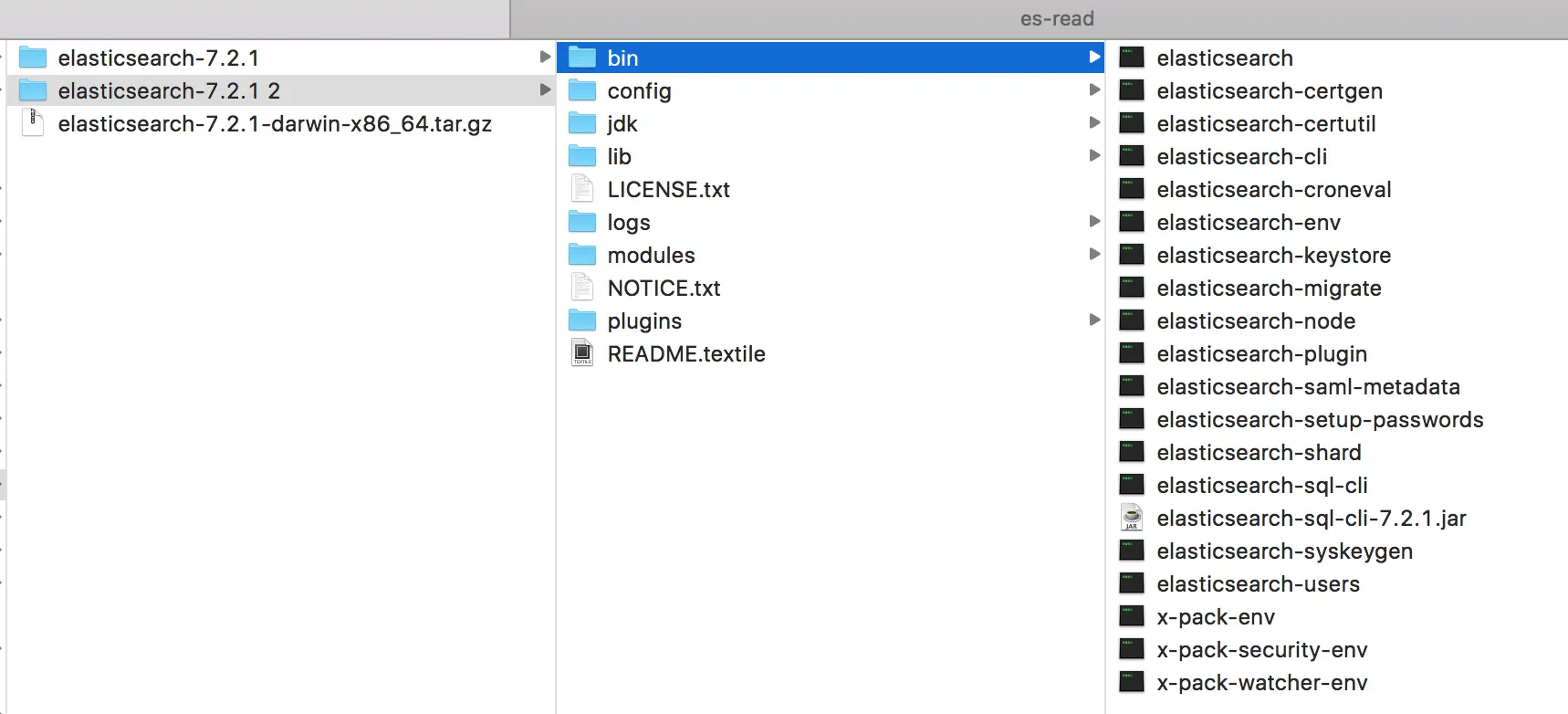The image size is (1568, 714).
Task: Click the elasticsearch-7.2.1 folder icon
Action: (33, 58)
